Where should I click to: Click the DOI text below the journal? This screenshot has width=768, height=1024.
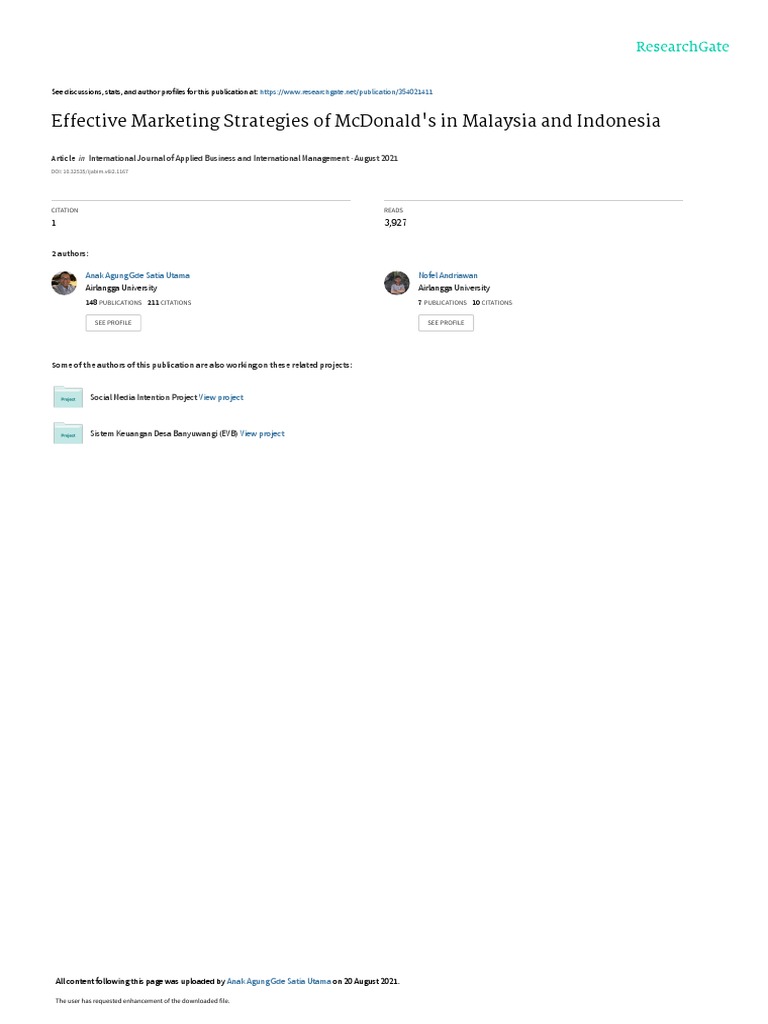[90, 172]
